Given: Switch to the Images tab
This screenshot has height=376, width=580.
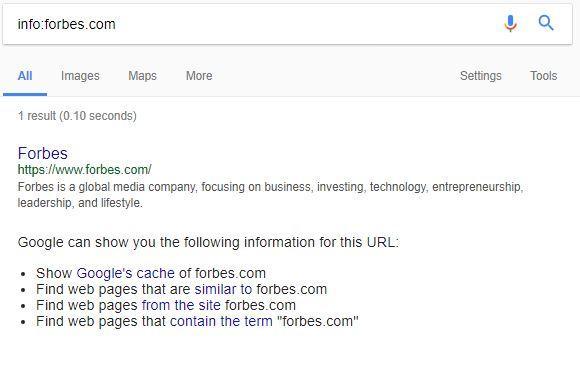Looking at the screenshot, I should 80,76.
